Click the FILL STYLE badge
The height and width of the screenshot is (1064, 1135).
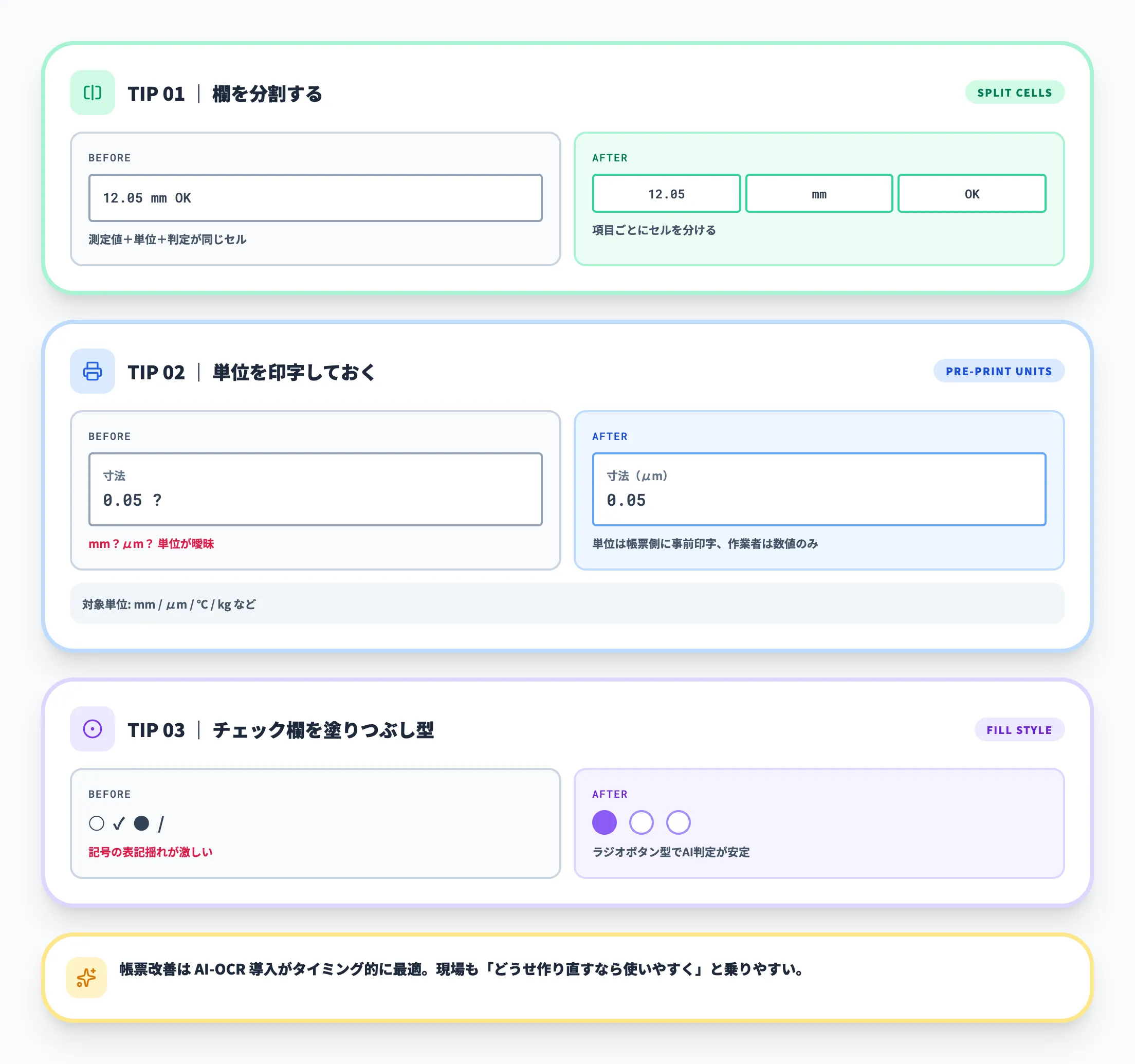pyautogui.click(x=1018, y=729)
